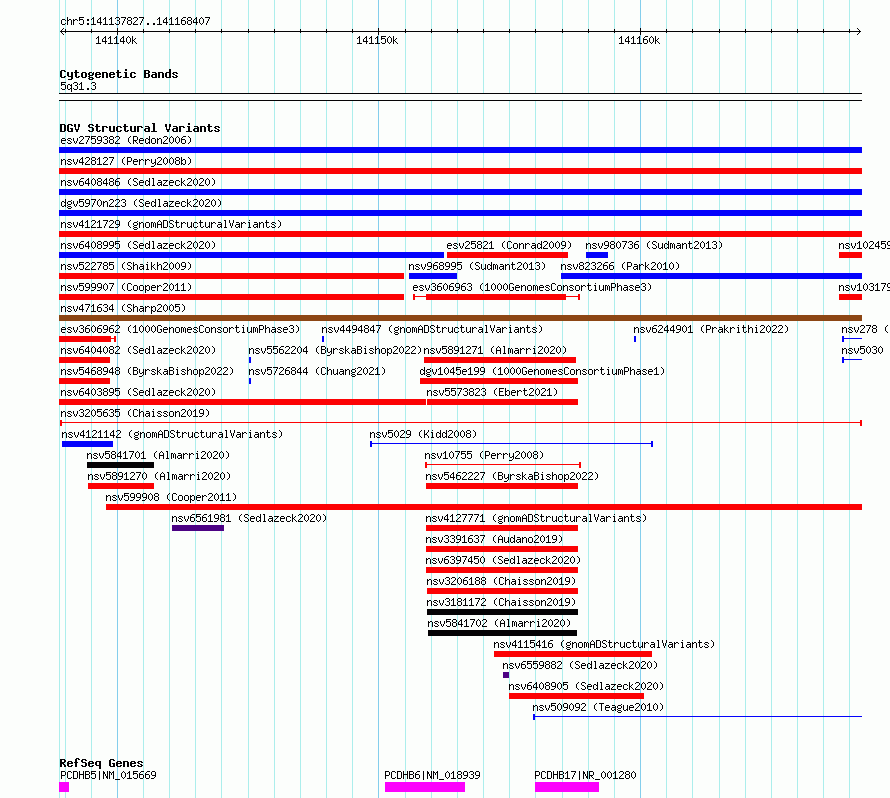Select nsv5573823 (Ebert2021) label
Image resolution: width=890 pixels, height=798 pixels.
pos(492,392)
